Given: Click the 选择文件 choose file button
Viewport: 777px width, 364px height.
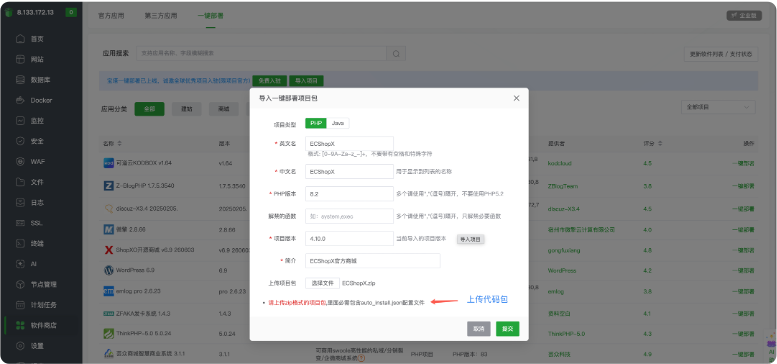Looking at the screenshot, I should 322,283.
